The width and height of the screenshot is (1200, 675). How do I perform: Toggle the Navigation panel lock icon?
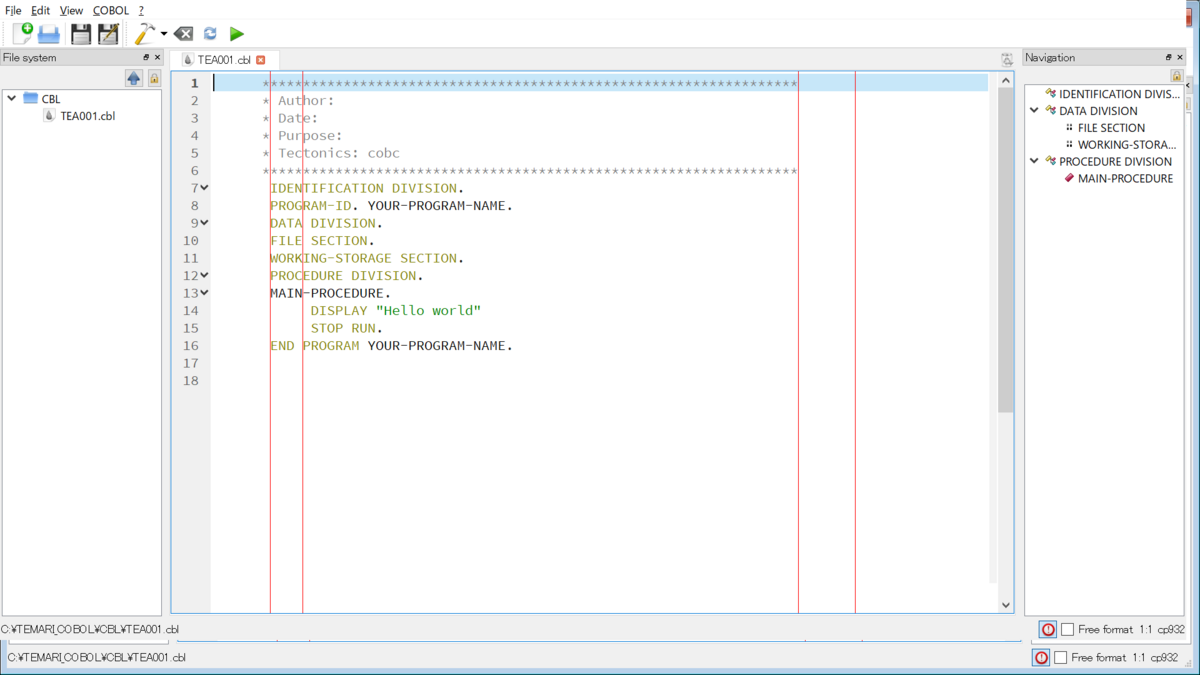tap(1176, 76)
